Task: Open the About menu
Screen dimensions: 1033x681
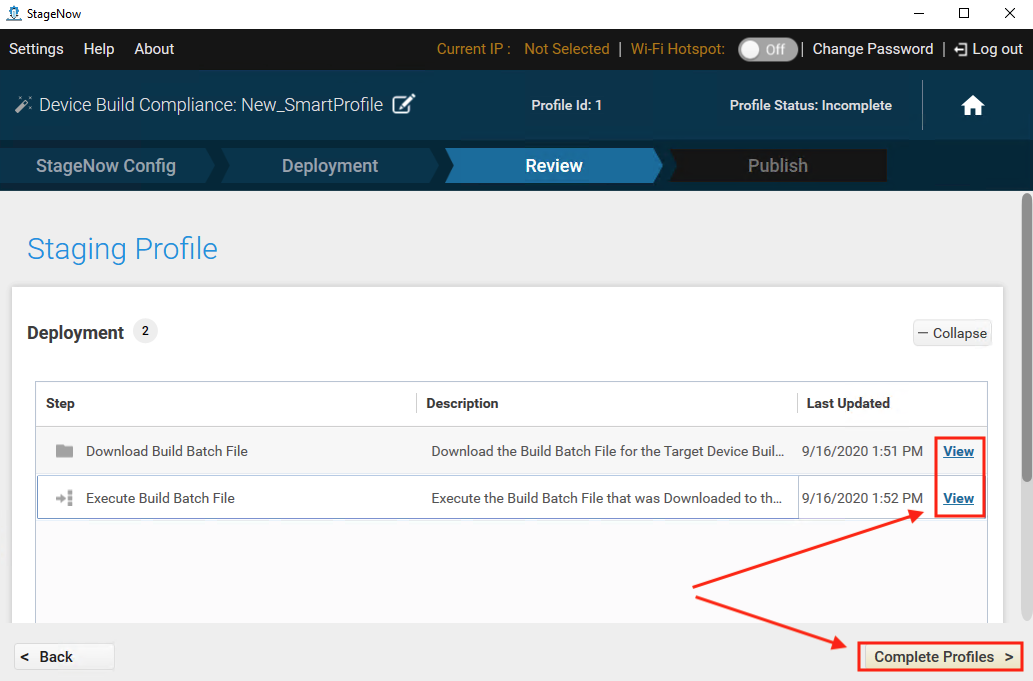Action: (154, 49)
